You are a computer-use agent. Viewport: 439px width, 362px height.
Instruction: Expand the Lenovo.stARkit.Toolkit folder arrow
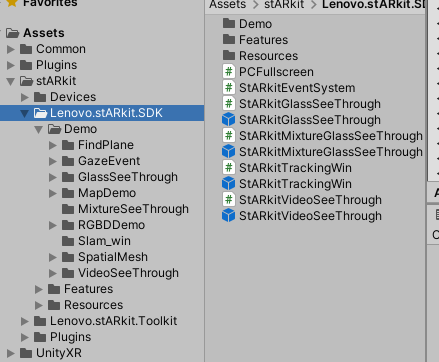25,321
